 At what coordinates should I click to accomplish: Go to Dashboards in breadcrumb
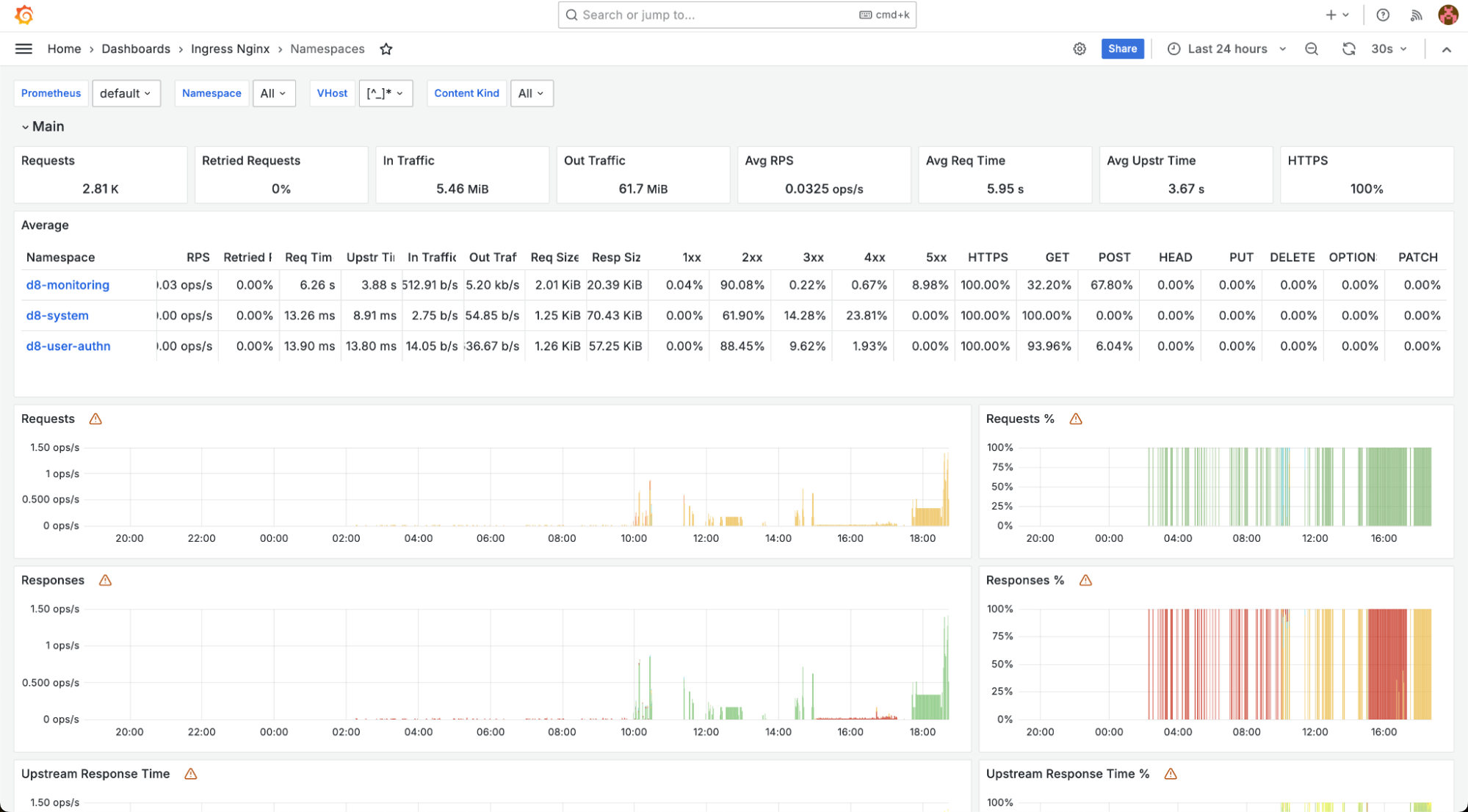pyautogui.click(x=136, y=48)
